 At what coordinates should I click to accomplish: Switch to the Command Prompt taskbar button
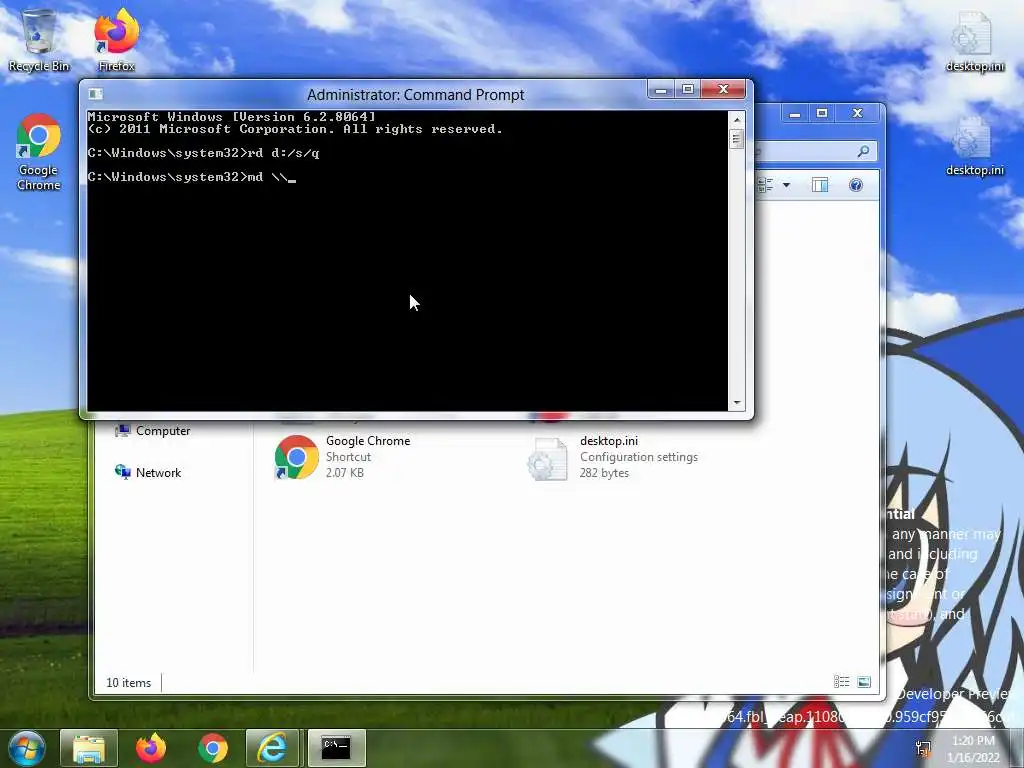(x=336, y=748)
